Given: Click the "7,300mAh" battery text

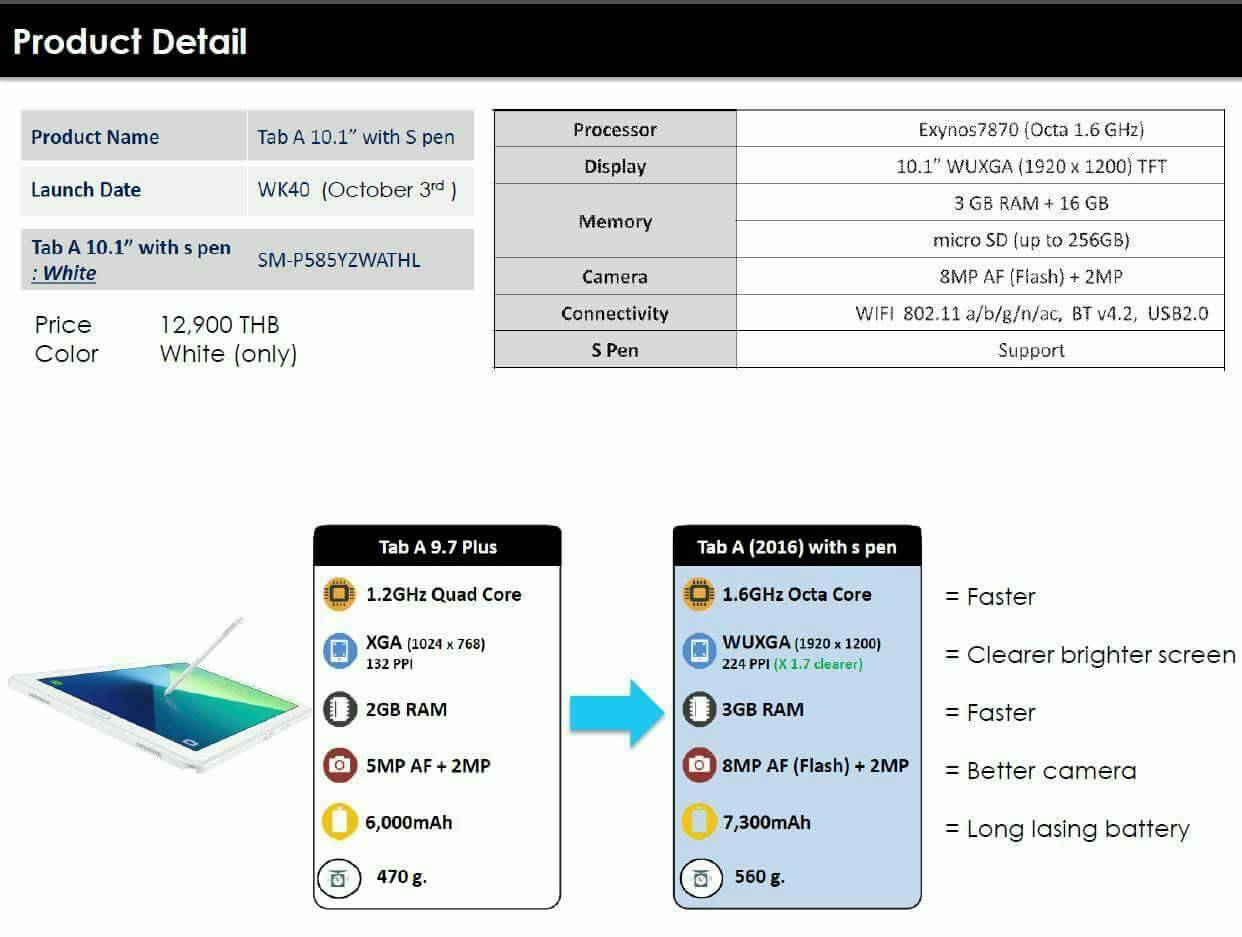Looking at the screenshot, I should point(766,823).
